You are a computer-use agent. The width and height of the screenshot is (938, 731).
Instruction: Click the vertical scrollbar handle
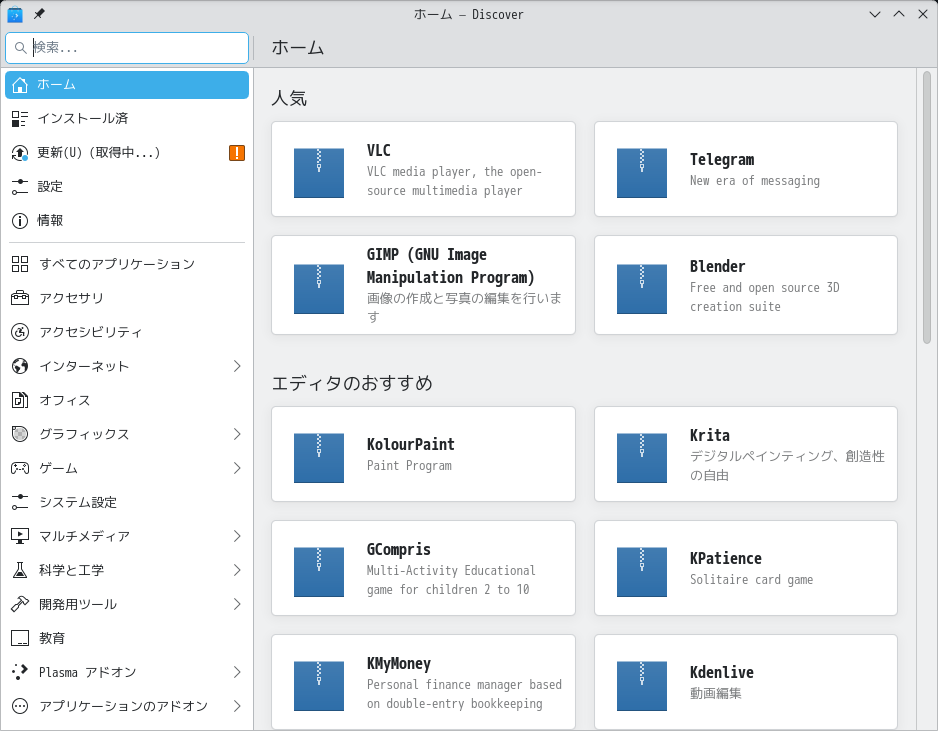[x=927, y=207]
